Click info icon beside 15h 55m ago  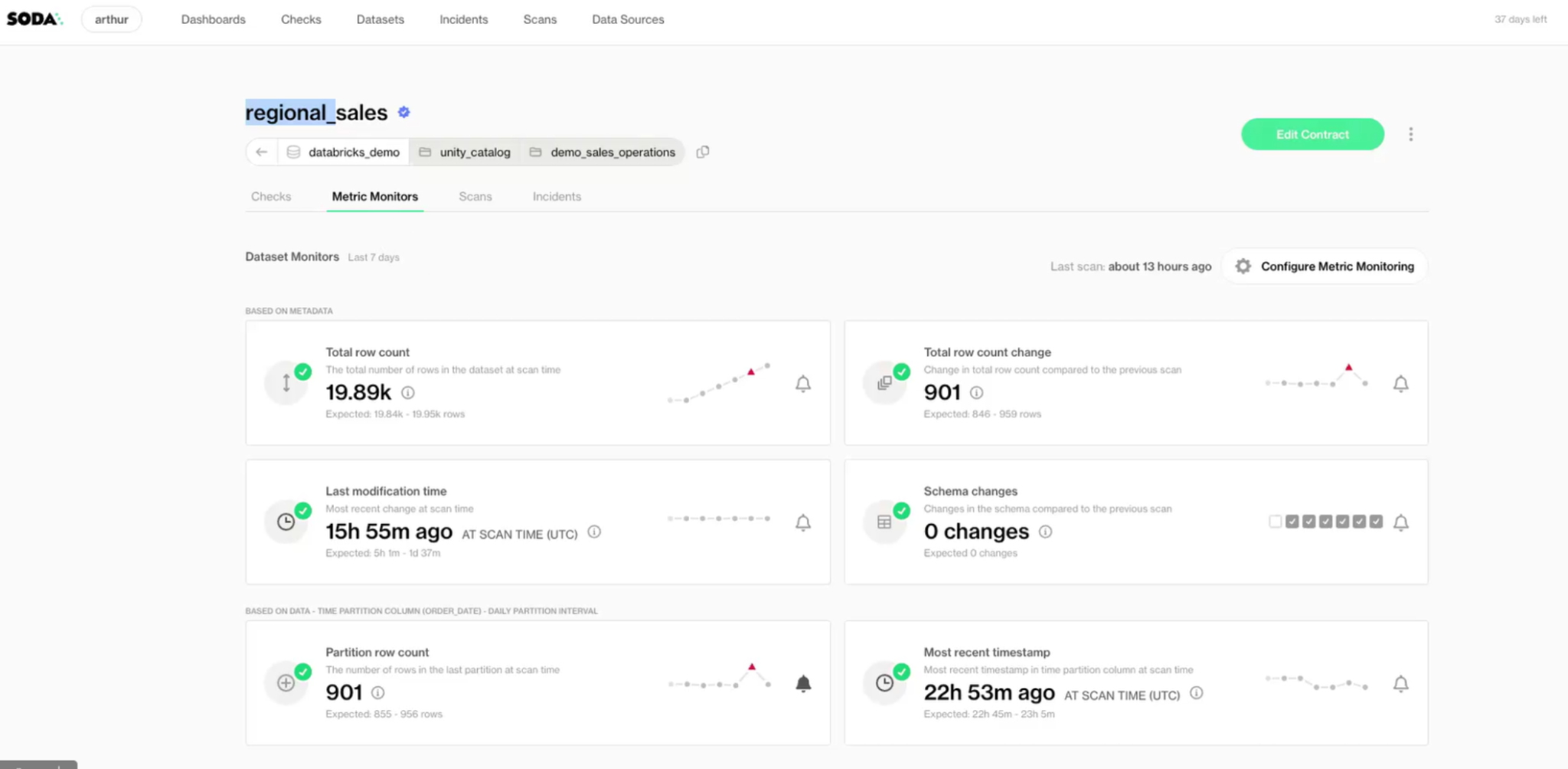[x=594, y=532]
